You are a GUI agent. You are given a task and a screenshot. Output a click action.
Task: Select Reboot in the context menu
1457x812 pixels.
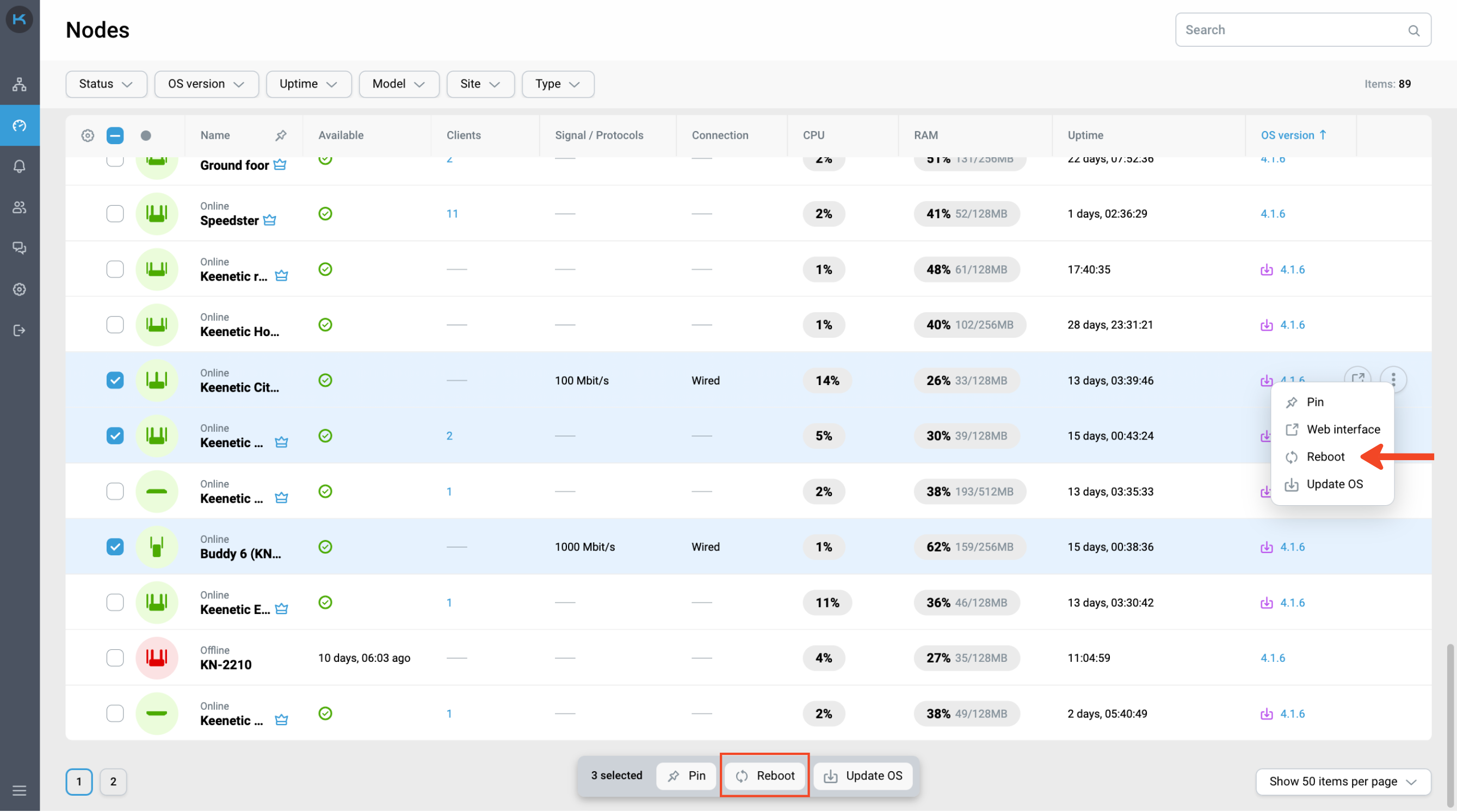1325,457
